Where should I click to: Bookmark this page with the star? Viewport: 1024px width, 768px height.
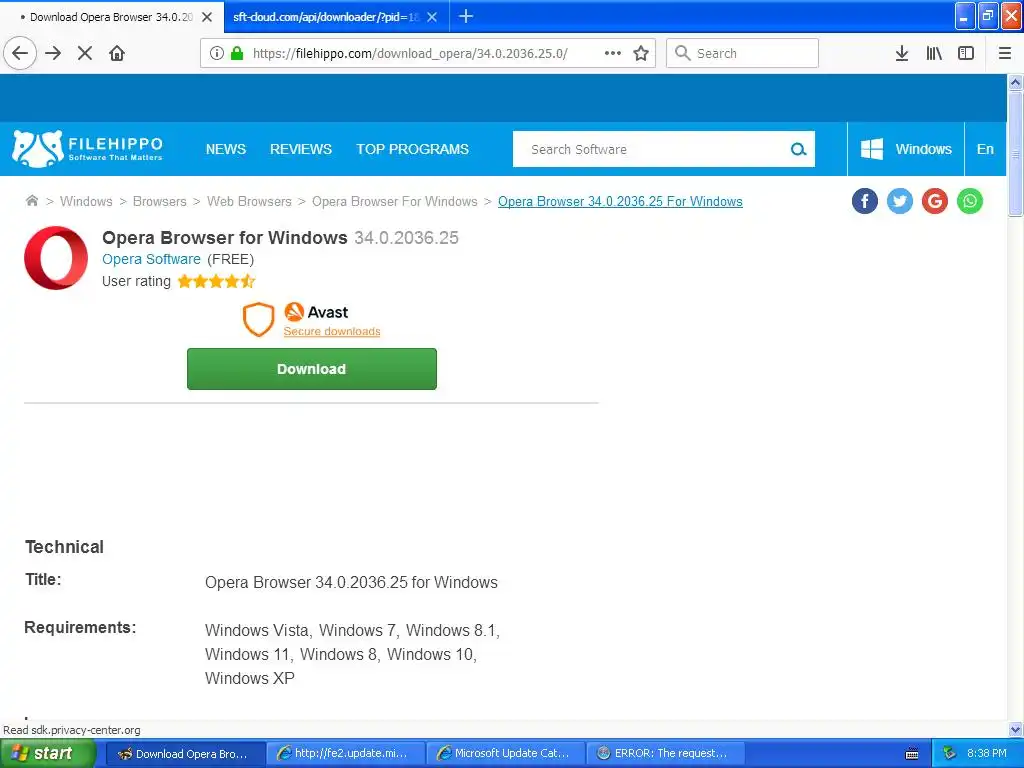pos(641,53)
